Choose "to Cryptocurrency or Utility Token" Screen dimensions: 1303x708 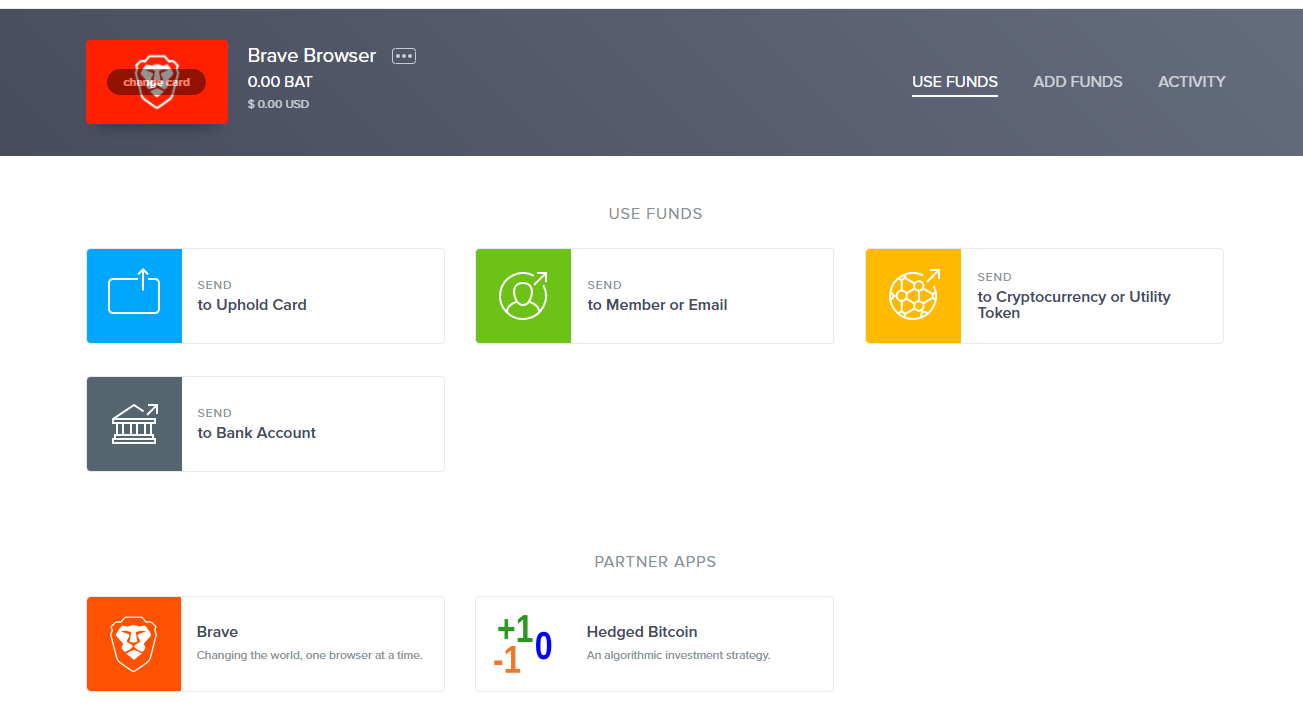1074,305
